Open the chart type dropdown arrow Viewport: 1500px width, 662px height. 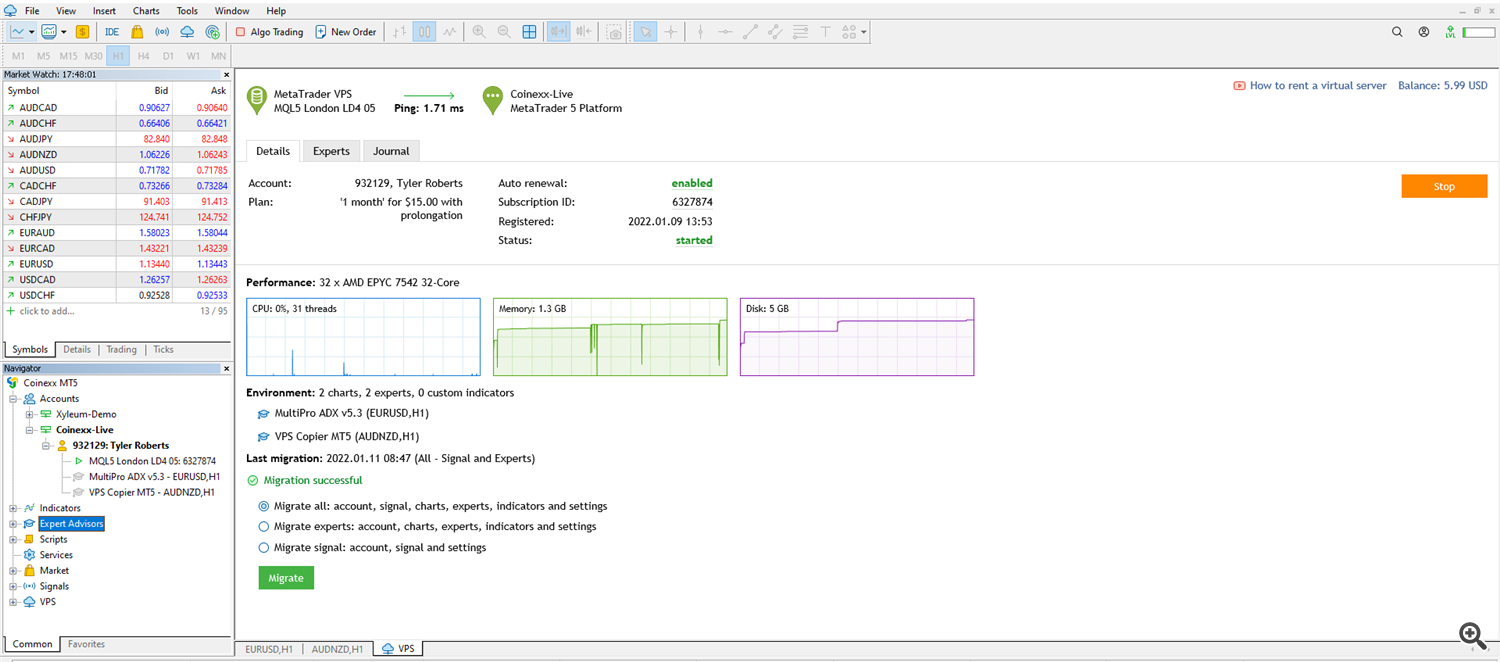pos(31,32)
